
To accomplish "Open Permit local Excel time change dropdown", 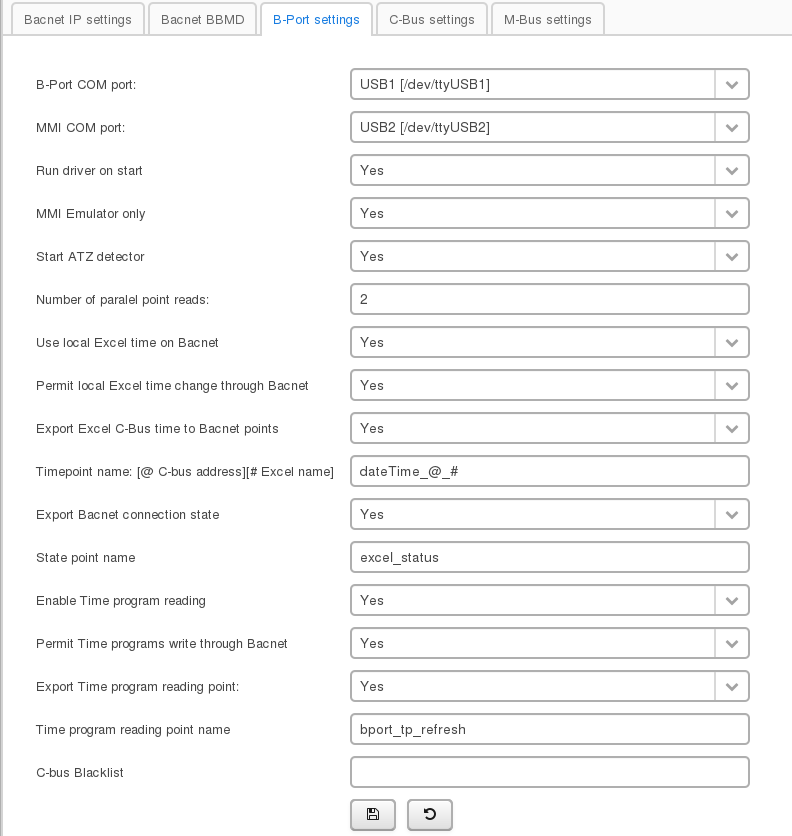I will pos(732,386).
